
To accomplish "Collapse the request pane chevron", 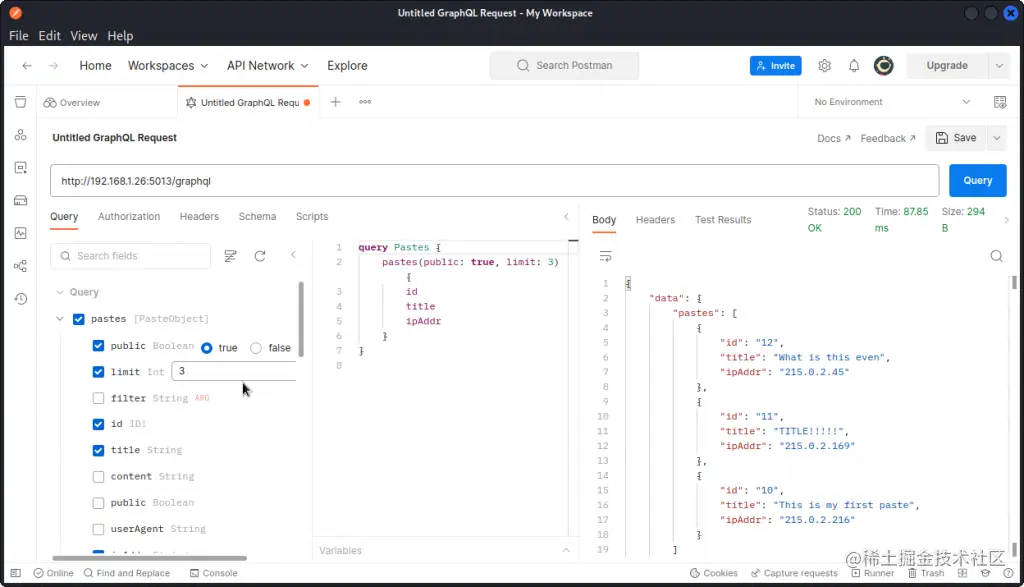I will pyautogui.click(x=566, y=216).
